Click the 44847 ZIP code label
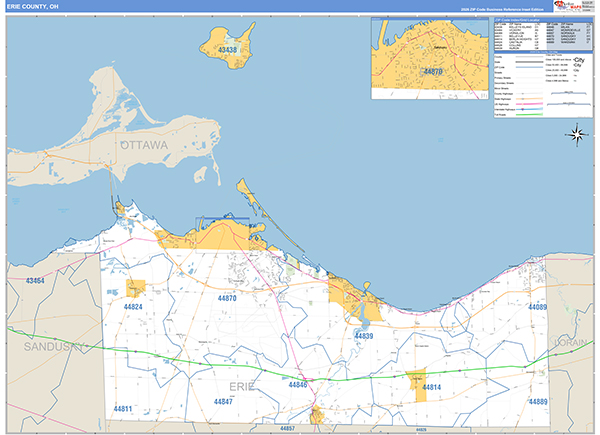This screenshot has height=435, width=600. point(224,400)
